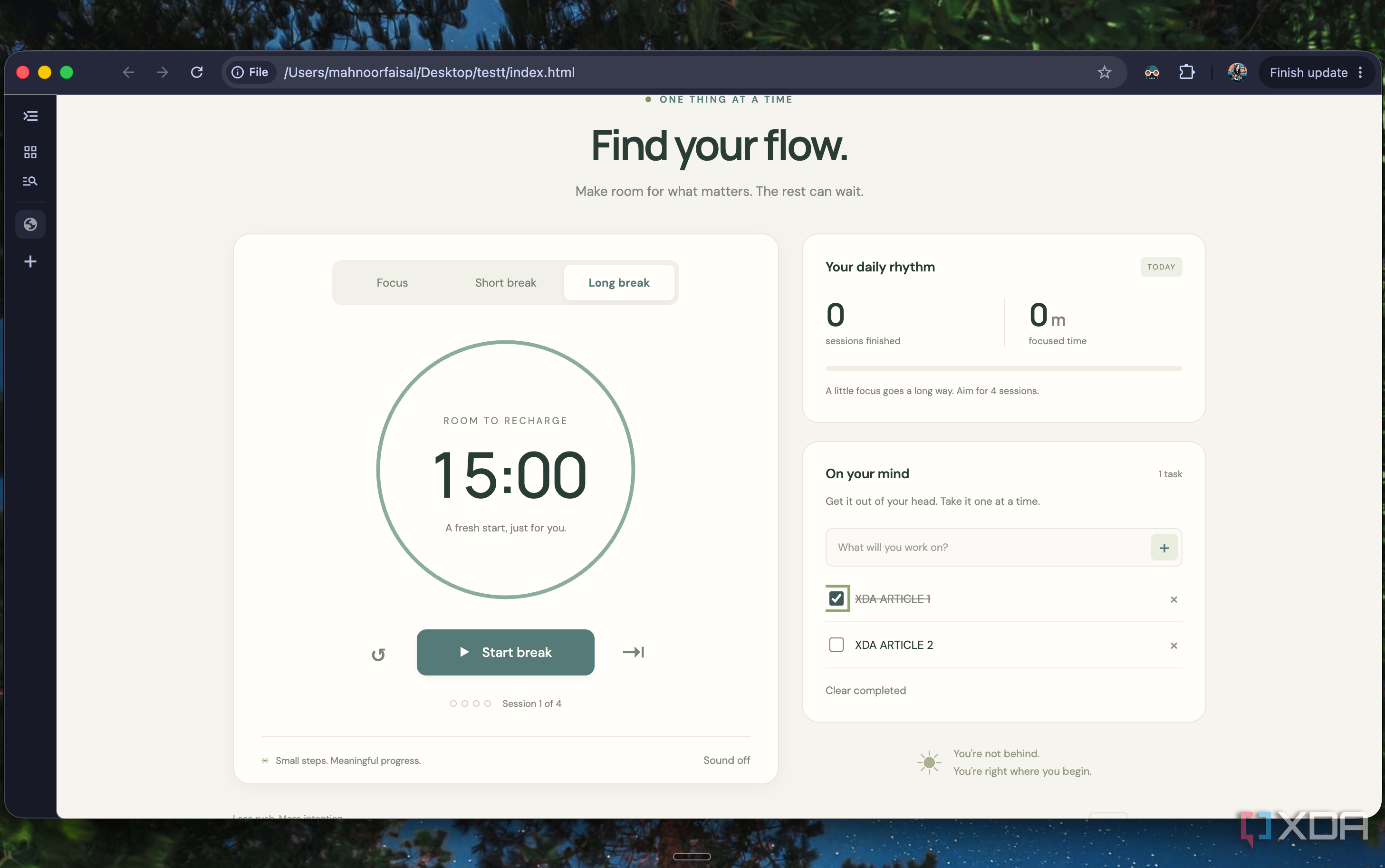Delete the XDA ARTICLE 1 task

(1174, 599)
